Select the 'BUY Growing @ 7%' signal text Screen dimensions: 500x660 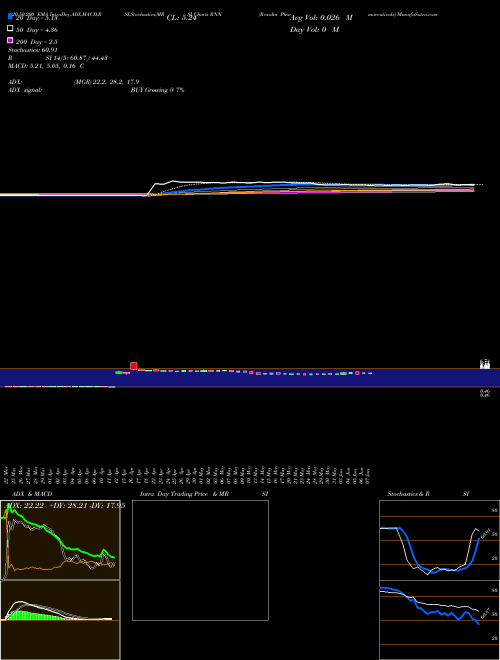point(157,90)
